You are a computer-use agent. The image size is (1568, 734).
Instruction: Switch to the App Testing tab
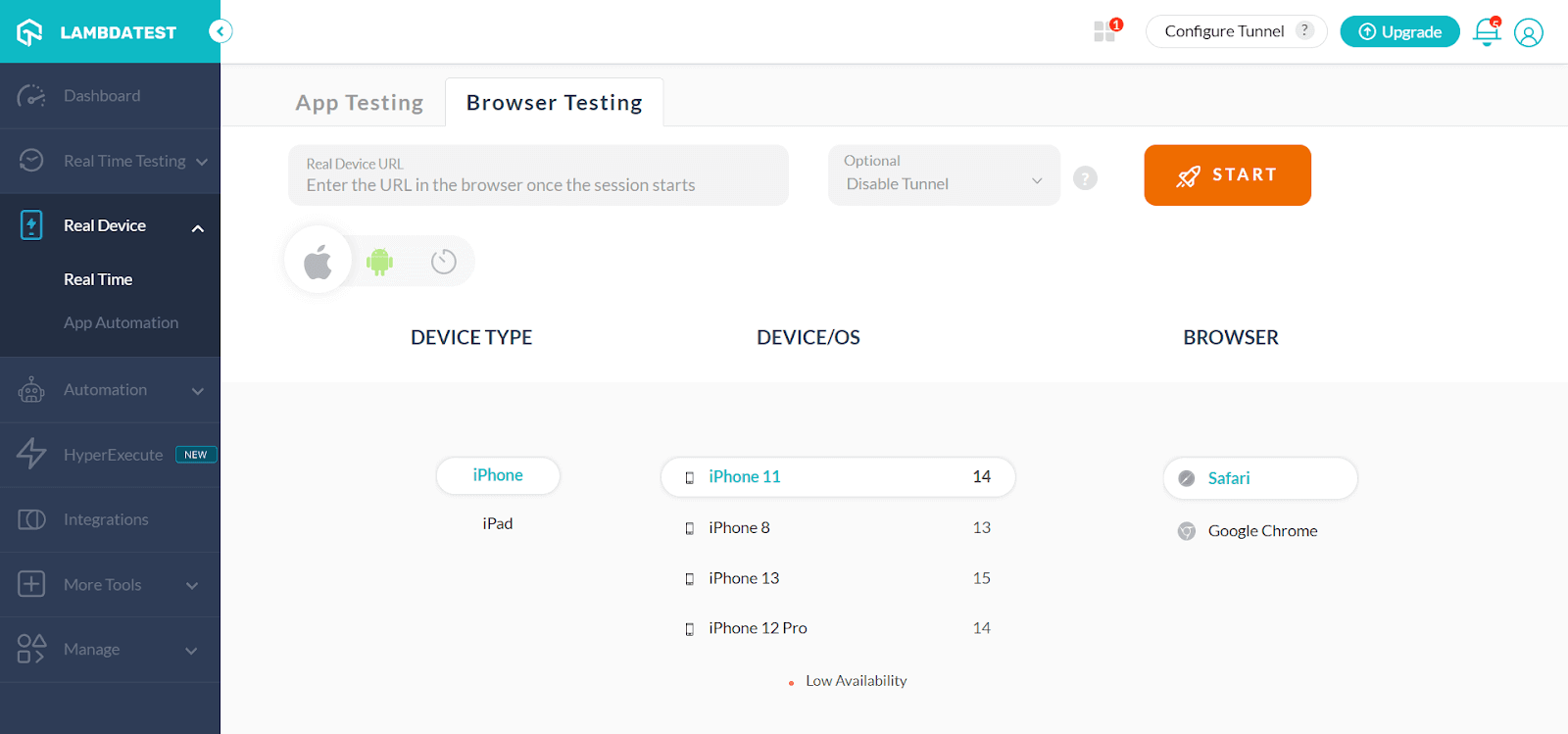pyautogui.click(x=359, y=102)
